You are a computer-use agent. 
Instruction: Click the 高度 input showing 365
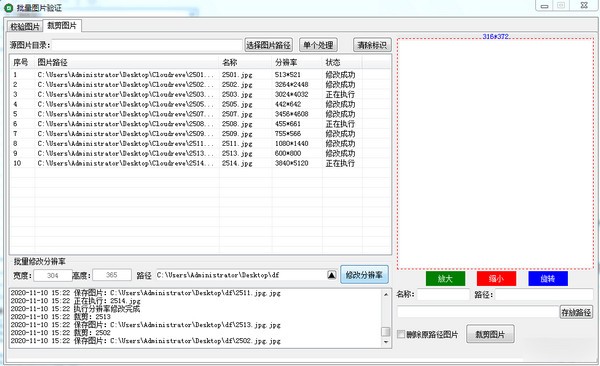coord(112,275)
